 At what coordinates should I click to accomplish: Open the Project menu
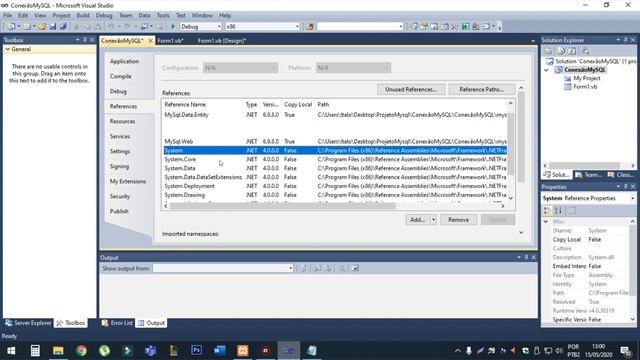click(61, 16)
